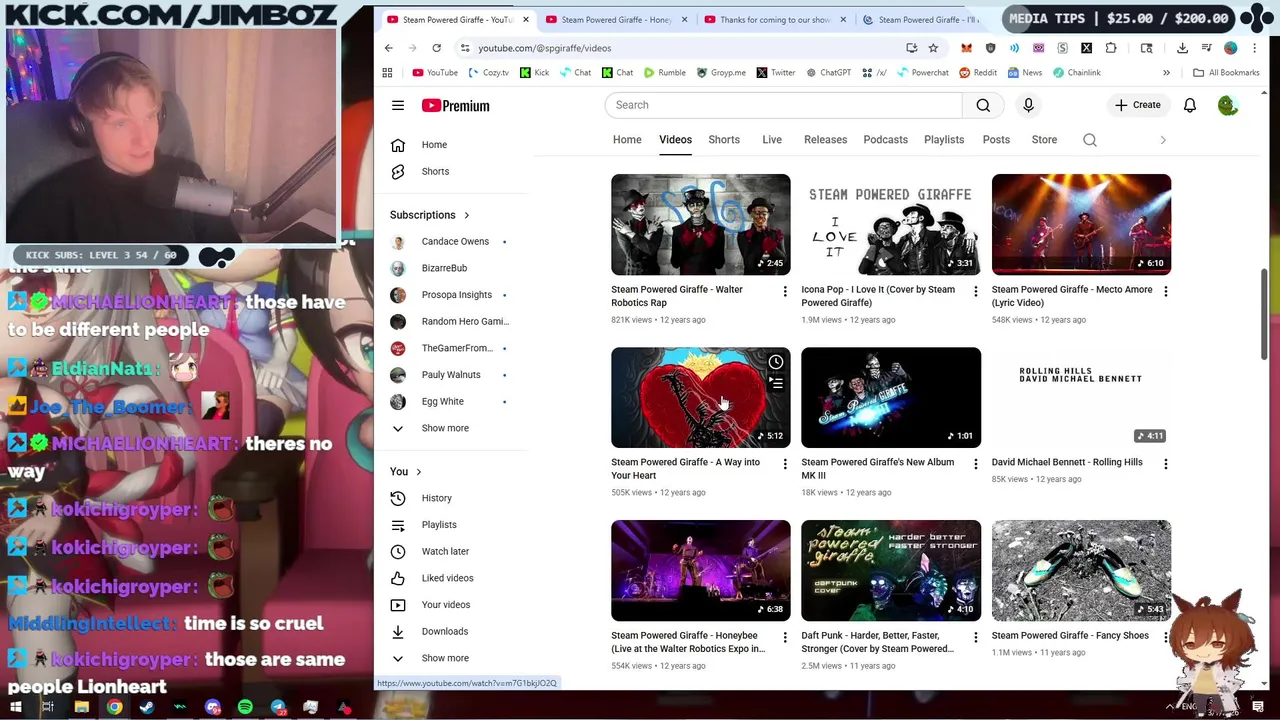Open the Daft Punk Harder Better title
This screenshot has width=1280, height=720.
coord(877,642)
